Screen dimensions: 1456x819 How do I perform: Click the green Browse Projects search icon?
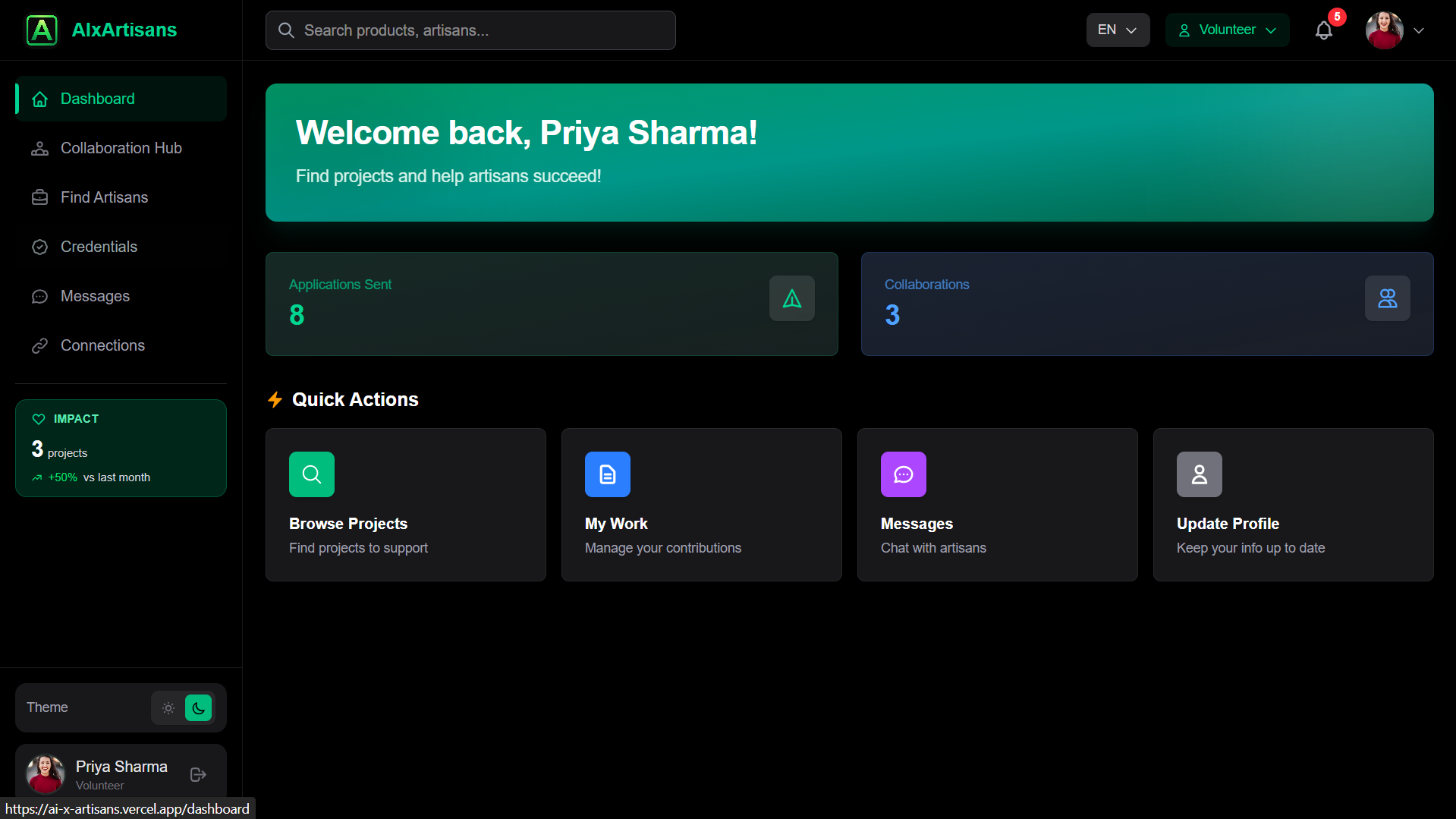pos(312,474)
